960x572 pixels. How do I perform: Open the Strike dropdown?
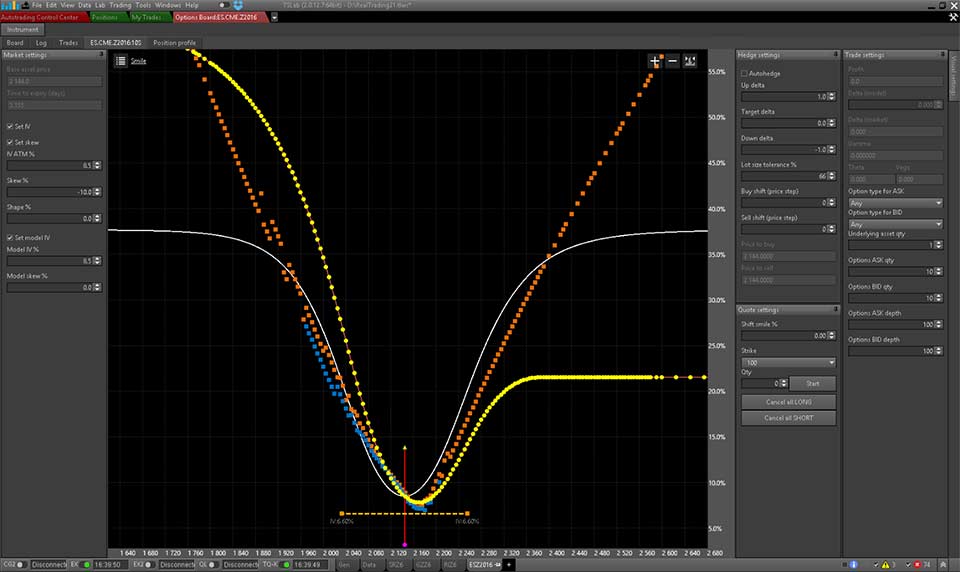pos(789,363)
